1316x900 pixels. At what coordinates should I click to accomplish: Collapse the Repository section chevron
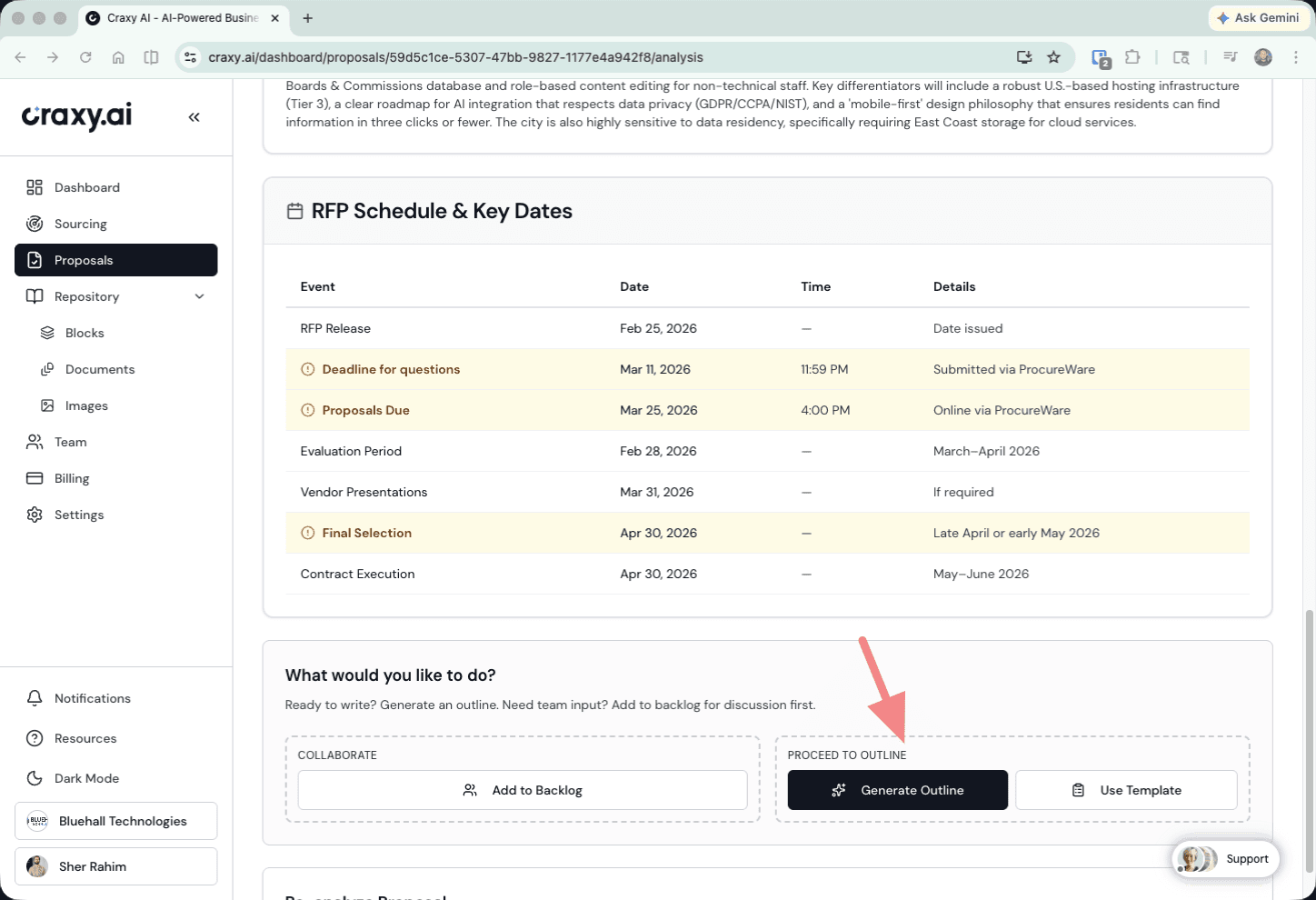[x=200, y=296]
